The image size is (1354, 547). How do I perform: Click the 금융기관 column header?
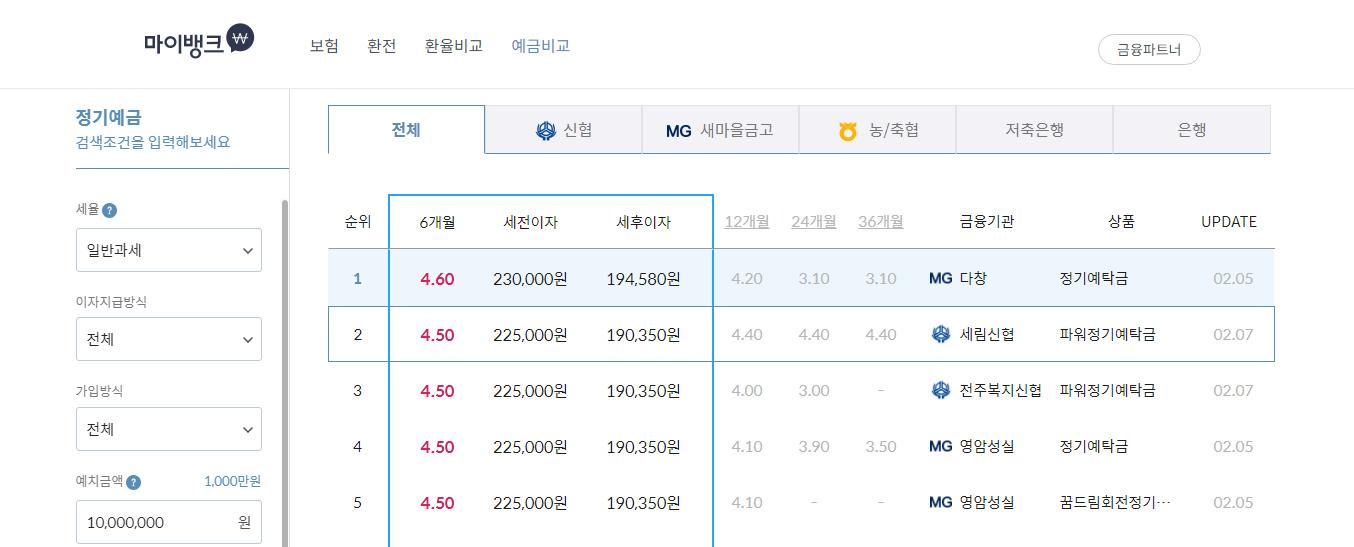(987, 222)
